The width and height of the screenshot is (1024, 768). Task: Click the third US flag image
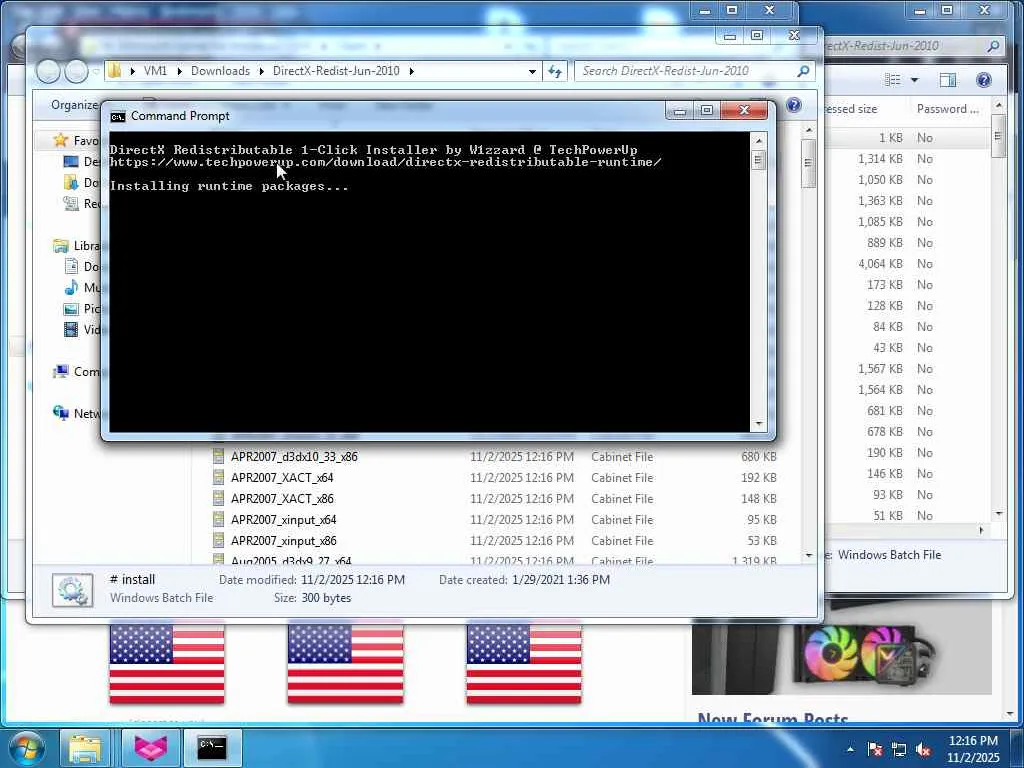pos(524,664)
